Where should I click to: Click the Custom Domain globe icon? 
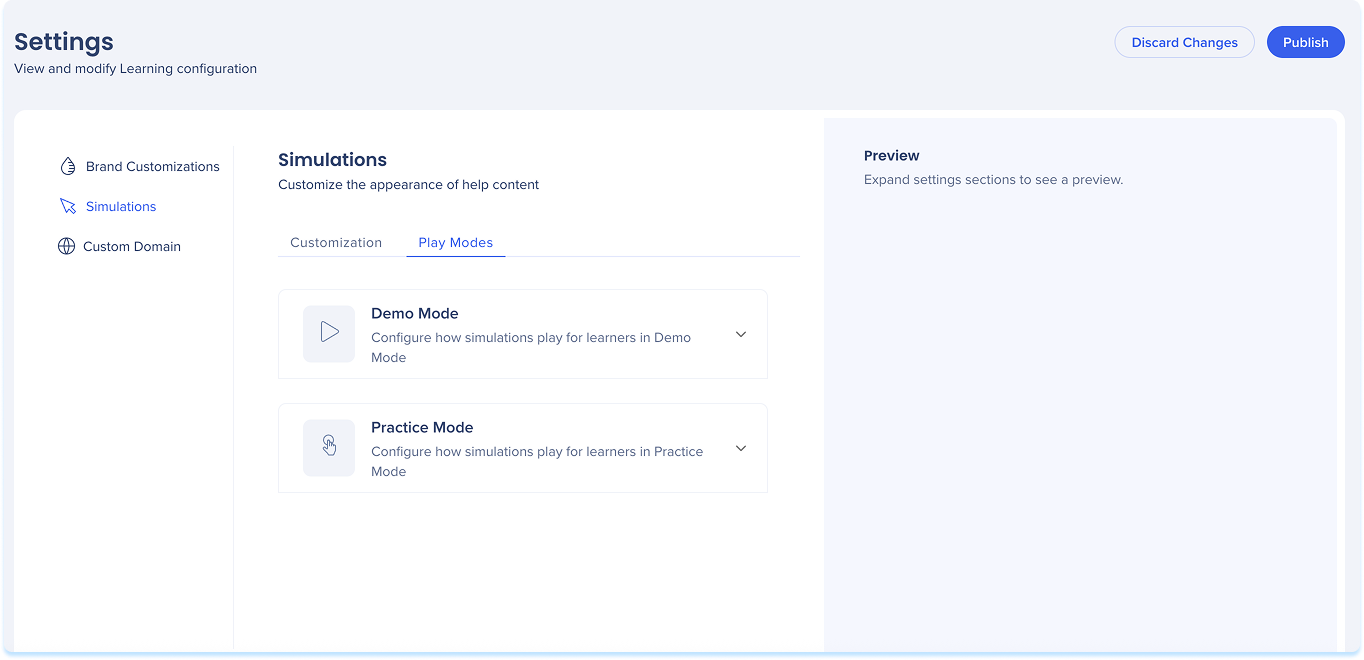66,246
